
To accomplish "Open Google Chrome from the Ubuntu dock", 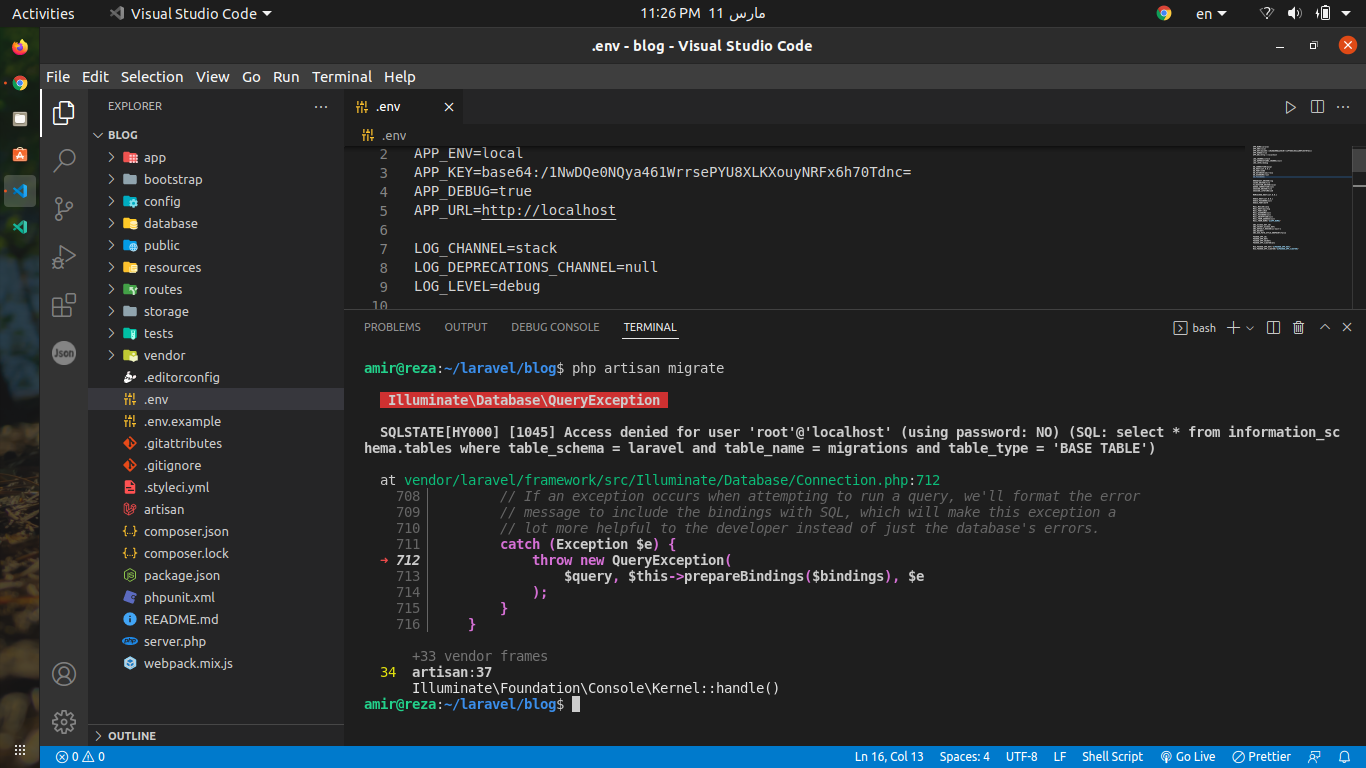I will 20,83.
